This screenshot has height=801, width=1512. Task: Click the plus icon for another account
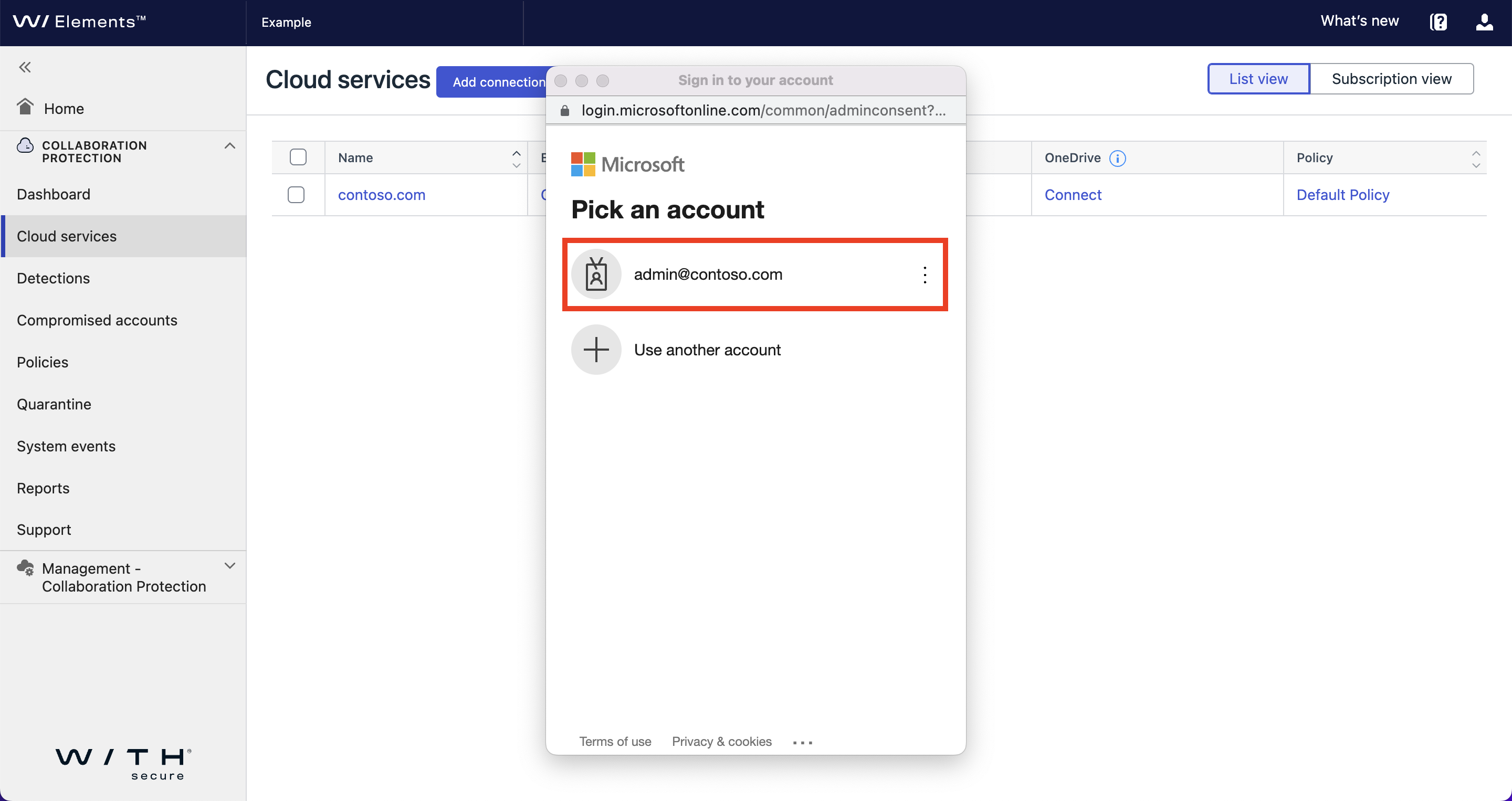pos(596,350)
